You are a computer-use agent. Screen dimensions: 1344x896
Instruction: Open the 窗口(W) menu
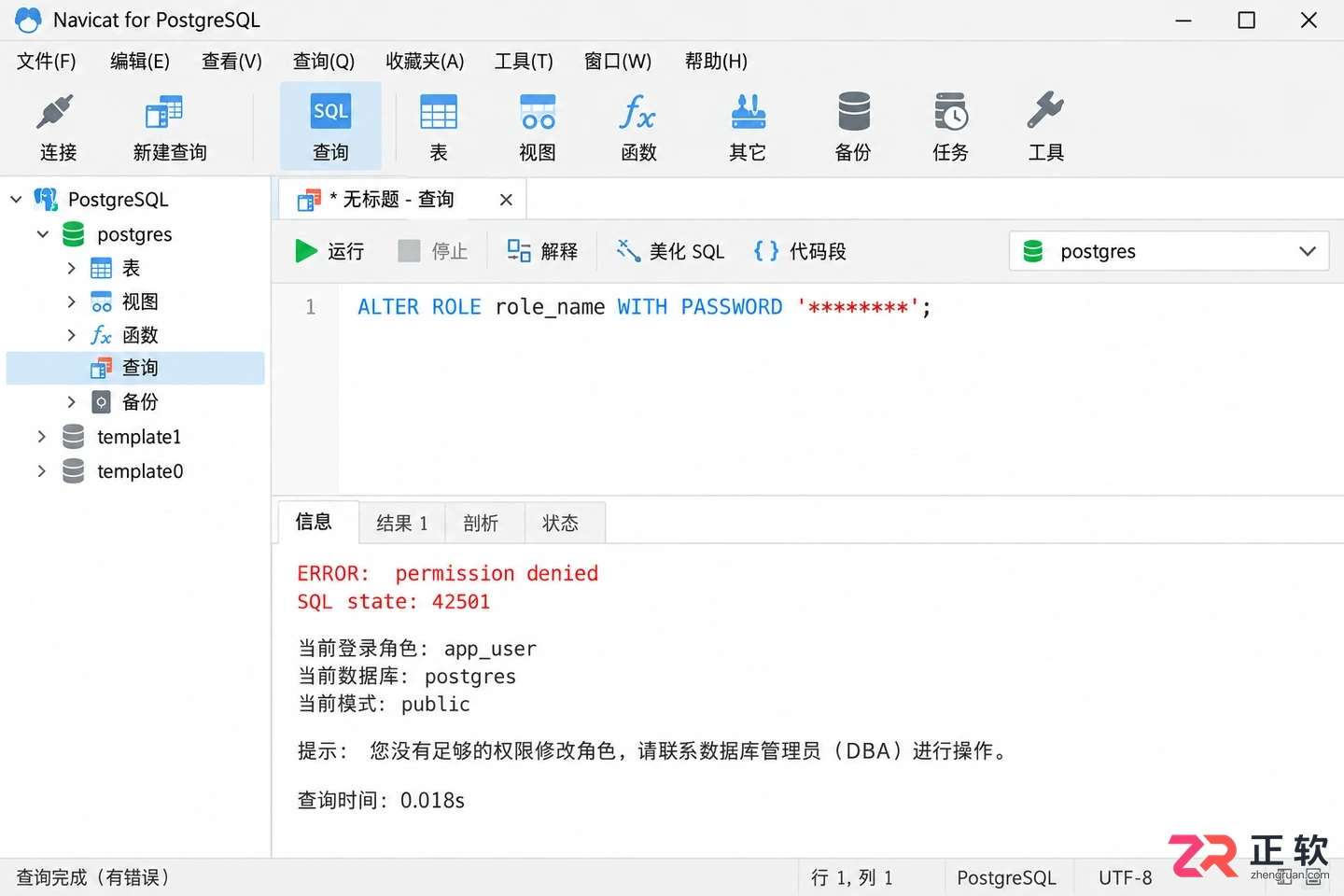618,62
